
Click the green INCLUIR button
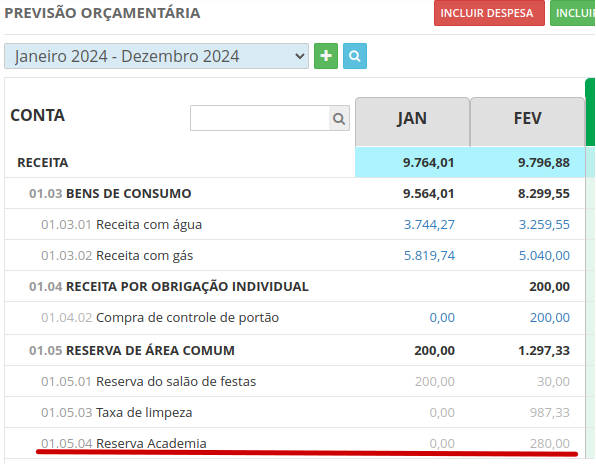tap(573, 13)
